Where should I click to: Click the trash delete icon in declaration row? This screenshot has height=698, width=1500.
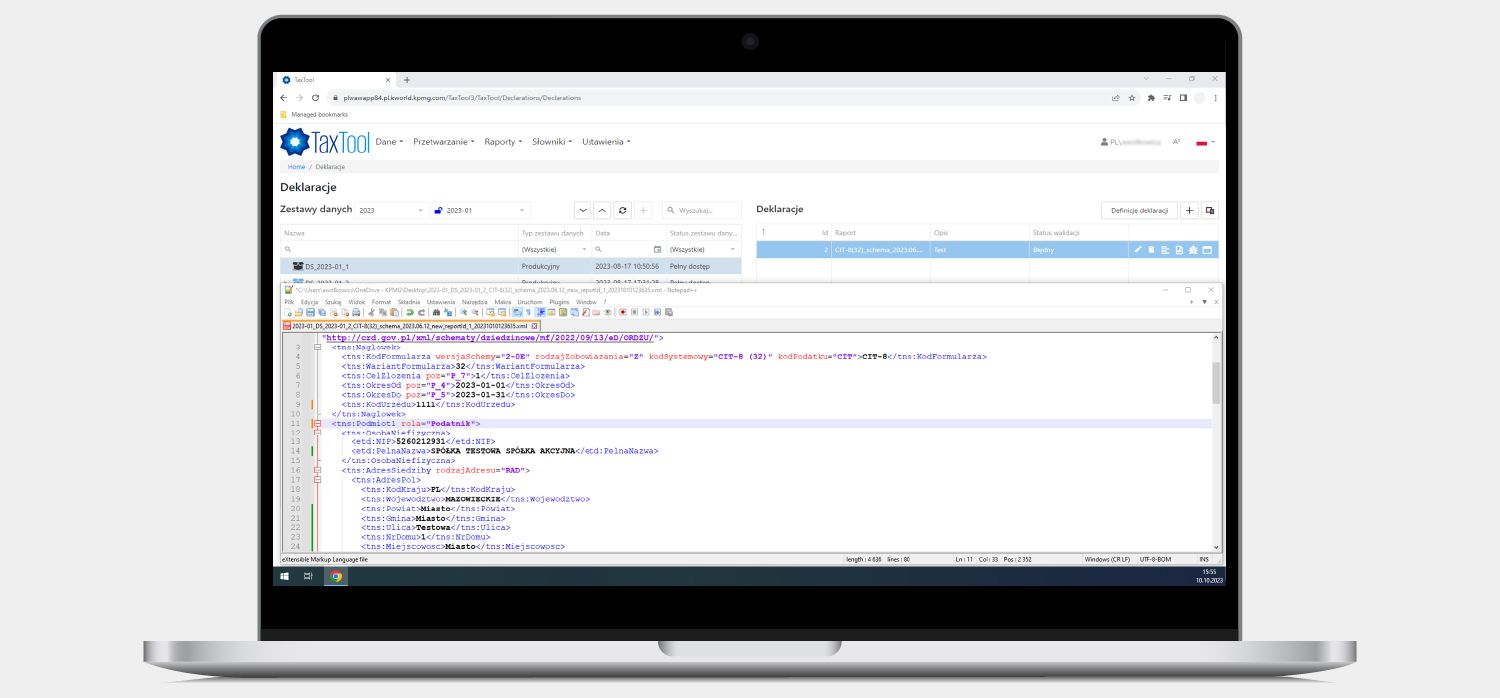coord(1151,250)
